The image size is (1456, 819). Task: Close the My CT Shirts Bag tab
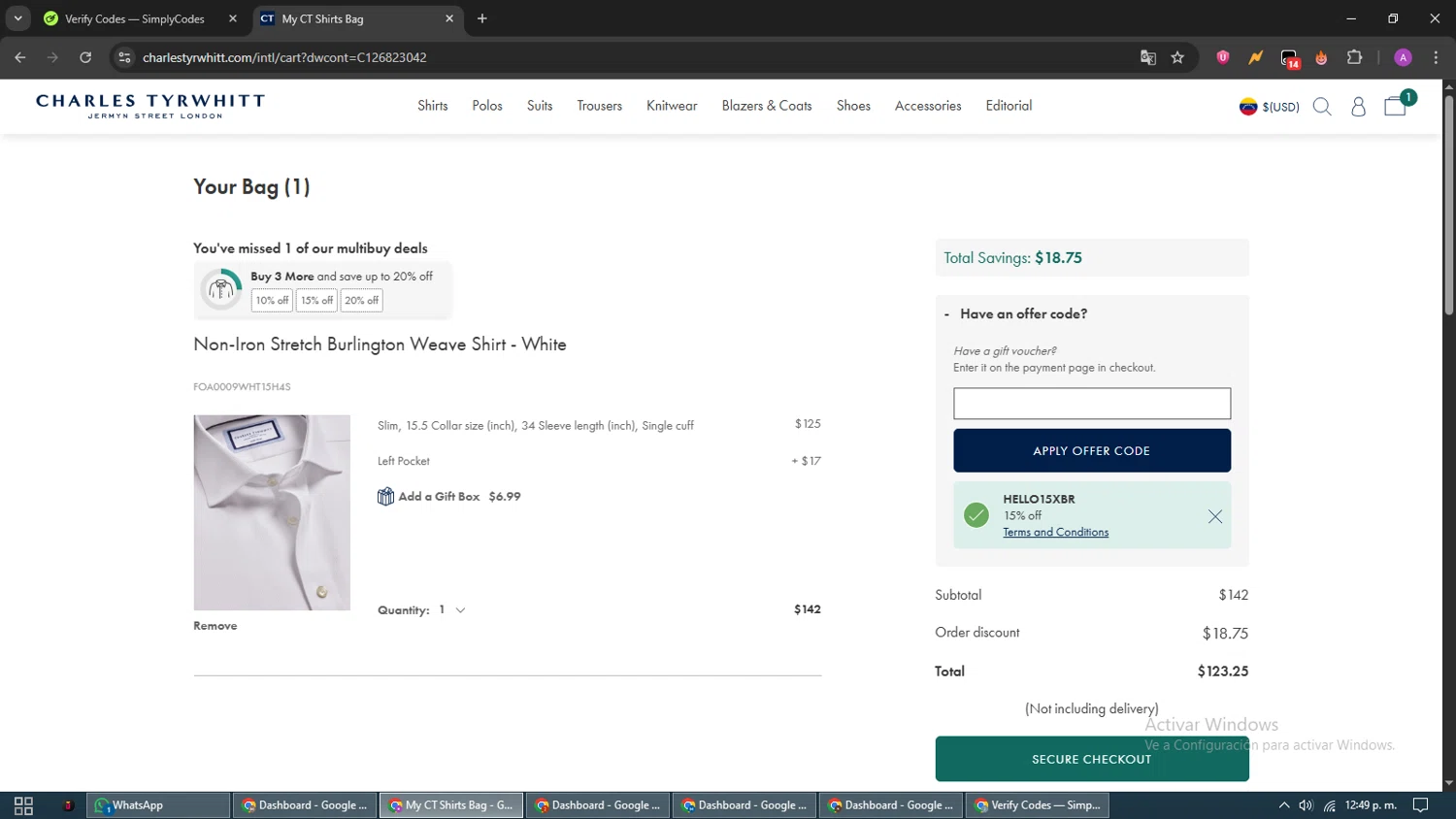point(449,18)
